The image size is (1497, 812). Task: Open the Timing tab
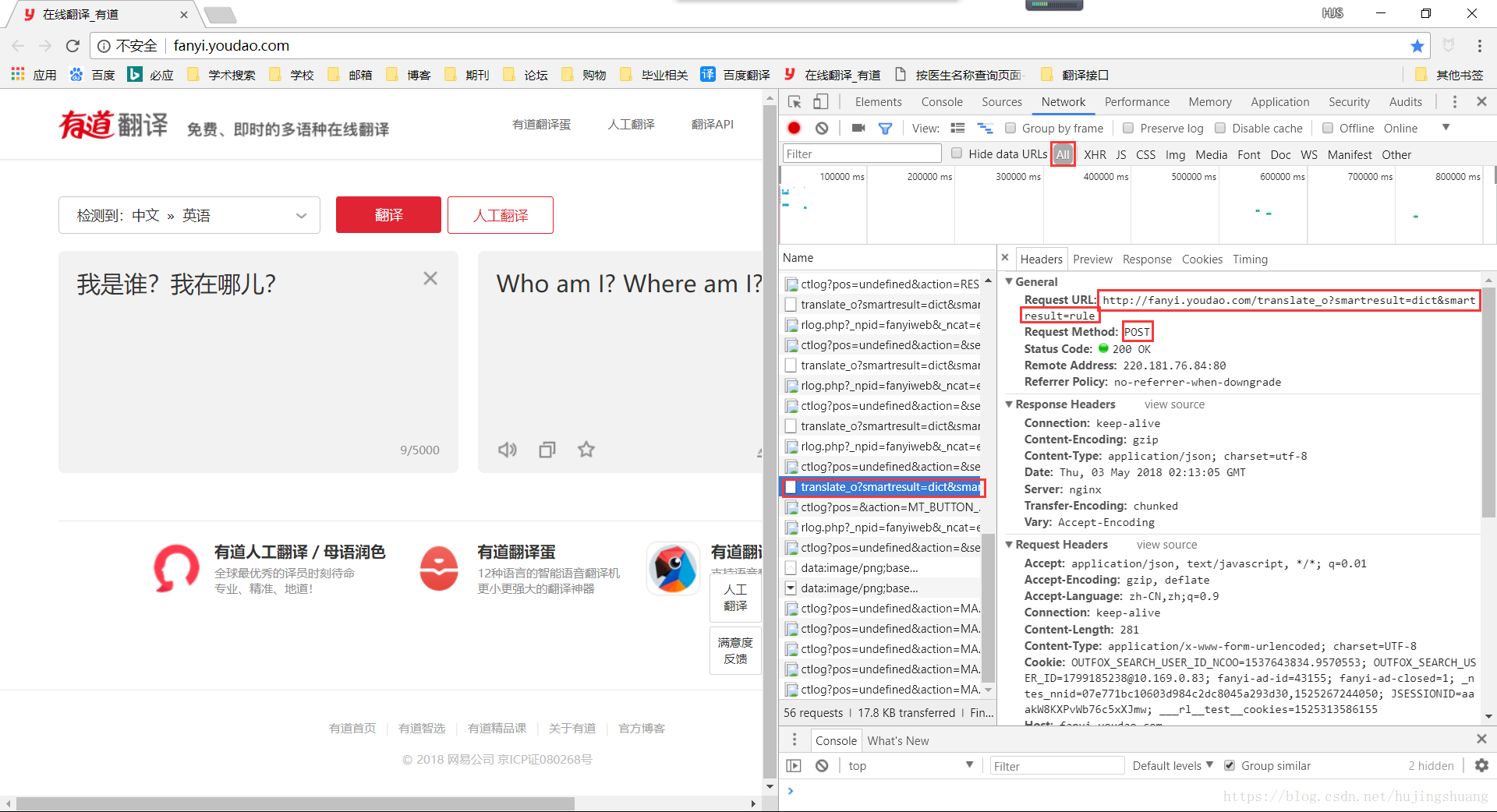[1250, 259]
